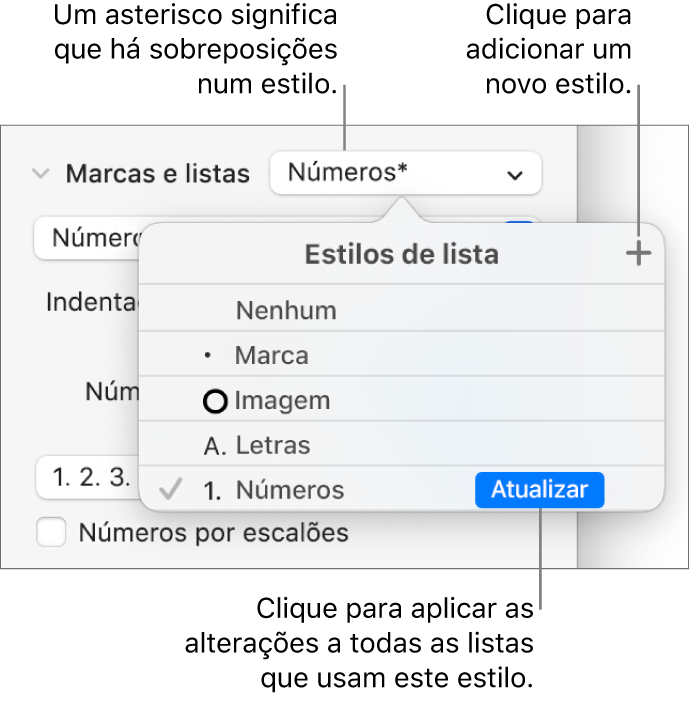Screen dimensions: 689x705
Task: Open the Números* list style dropdown
Action: point(405,174)
